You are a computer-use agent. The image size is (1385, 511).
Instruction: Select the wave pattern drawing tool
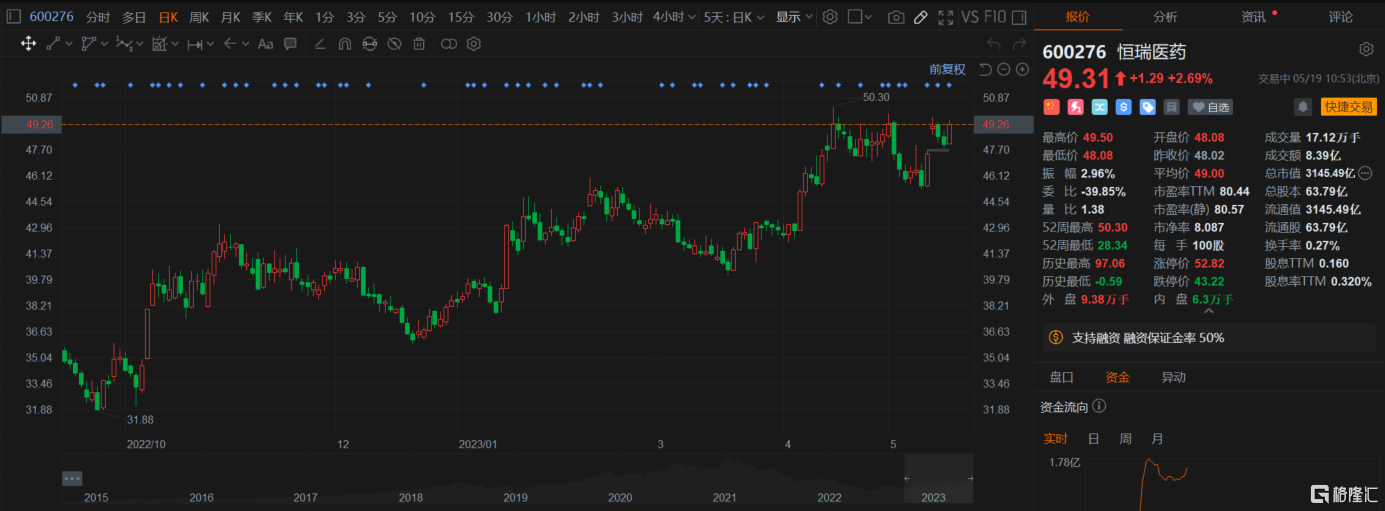coord(123,43)
